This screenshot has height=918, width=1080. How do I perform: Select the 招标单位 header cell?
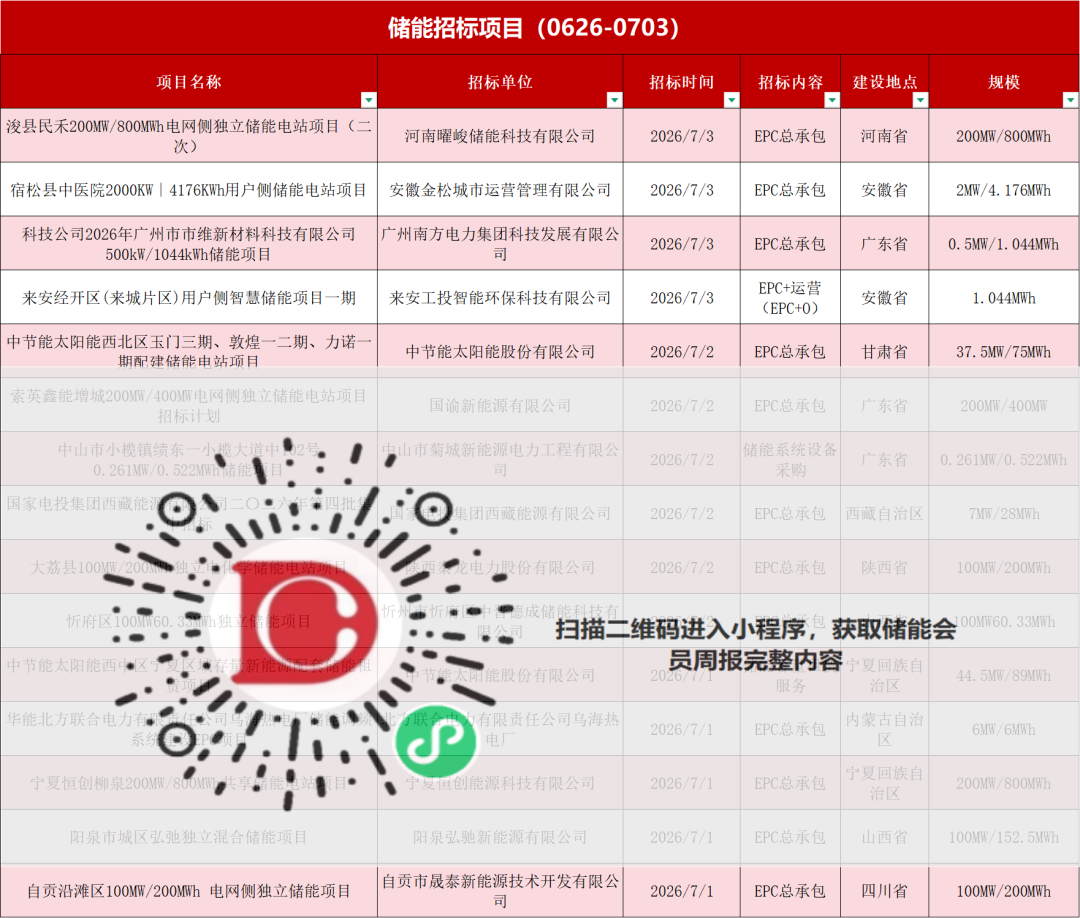point(500,82)
